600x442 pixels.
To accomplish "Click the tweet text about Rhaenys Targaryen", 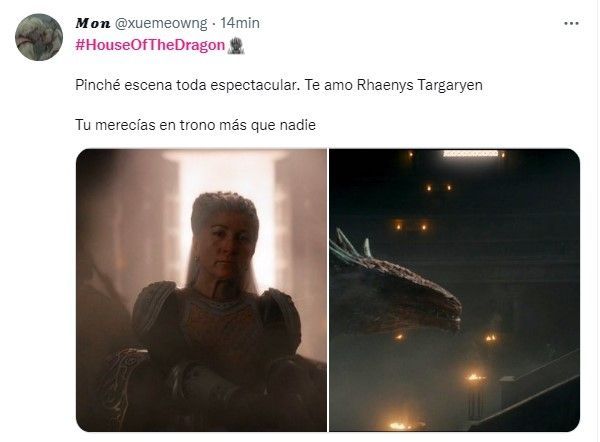I will 279,85.
